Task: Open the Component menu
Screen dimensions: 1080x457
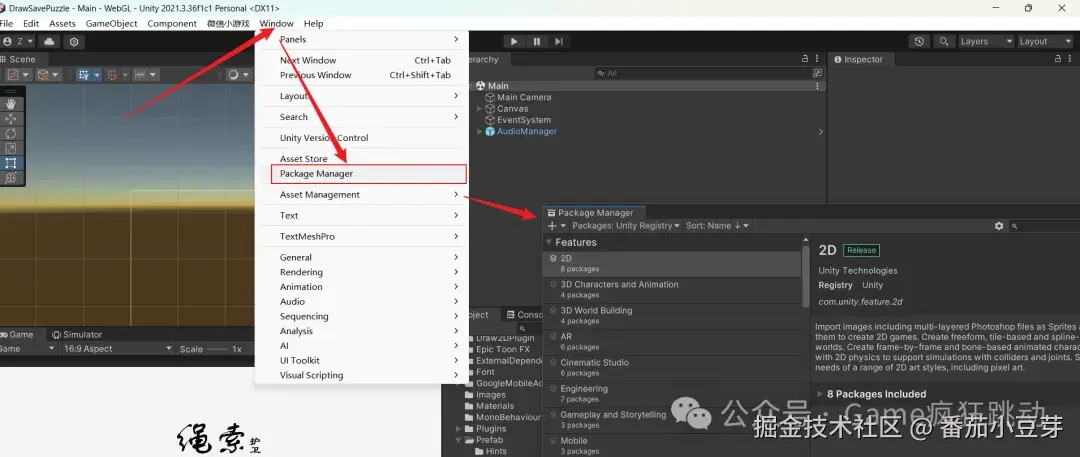Action: pos(172,23)
